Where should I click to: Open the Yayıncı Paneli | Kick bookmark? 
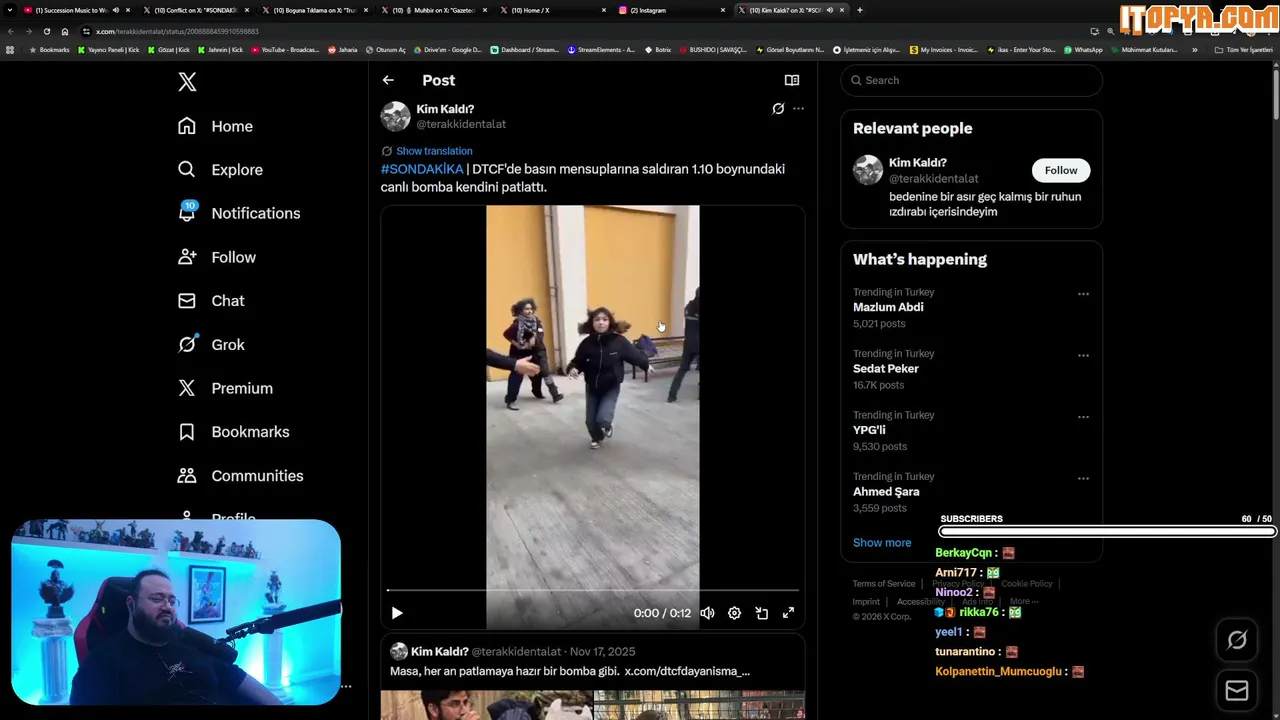109,50
